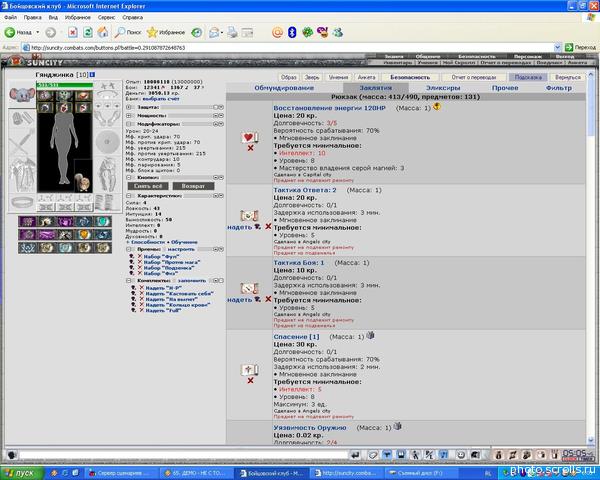
Task: Open the mouse pet avatar
Action: [x=22, y=93]
